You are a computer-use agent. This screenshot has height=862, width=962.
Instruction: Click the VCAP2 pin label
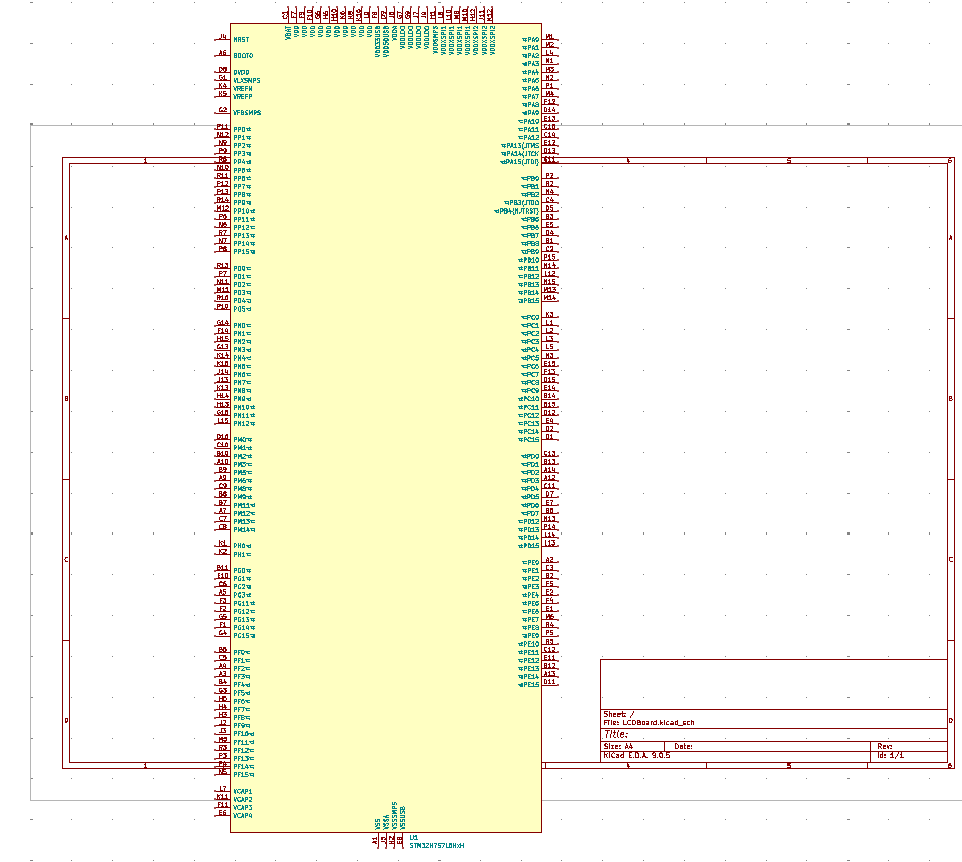[243, 799]
